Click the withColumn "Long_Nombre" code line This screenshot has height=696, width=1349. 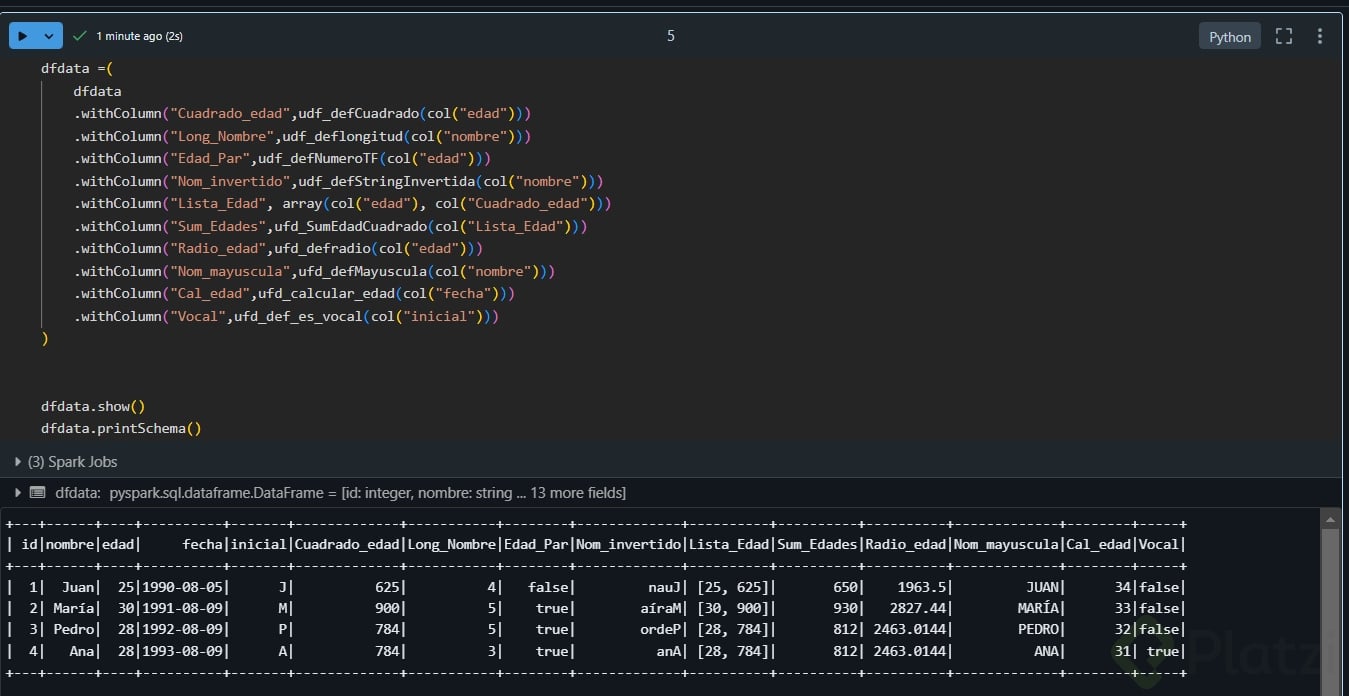point(302,136)
